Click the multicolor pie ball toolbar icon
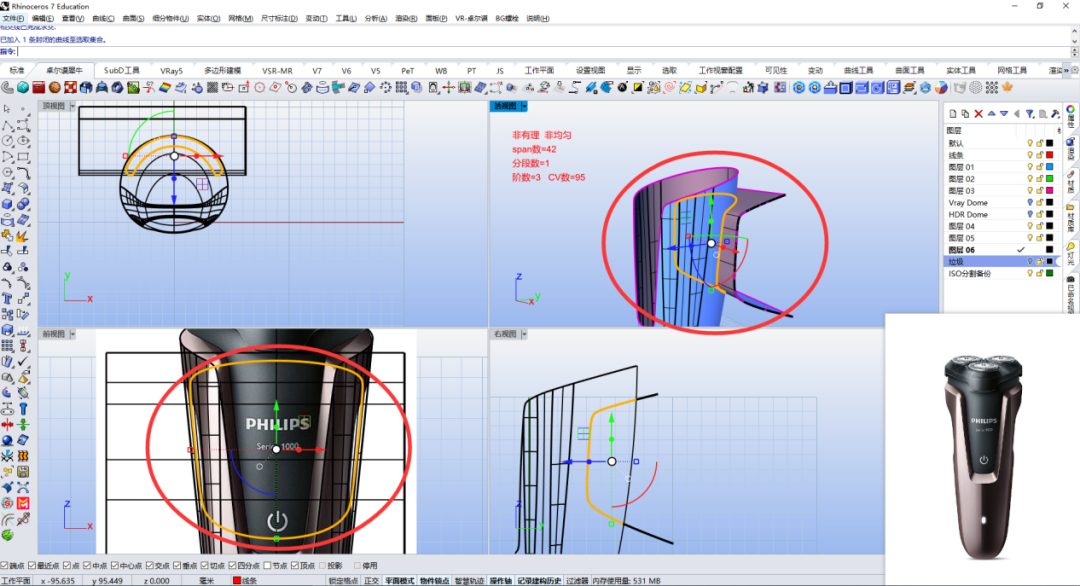 point(941,87)
